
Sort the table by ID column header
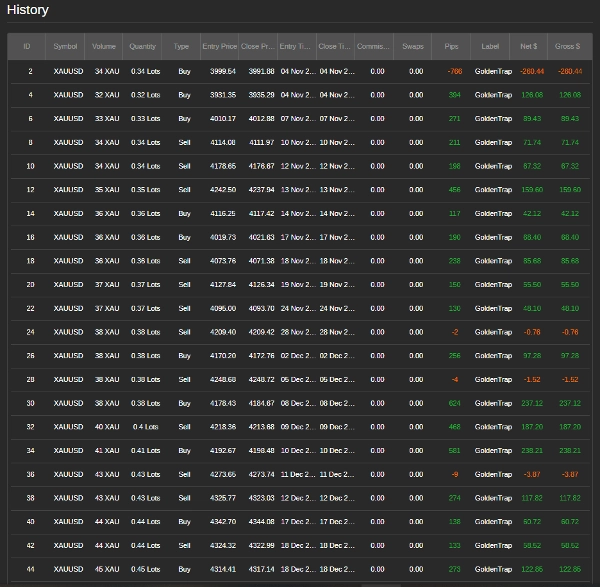point(27,46)
